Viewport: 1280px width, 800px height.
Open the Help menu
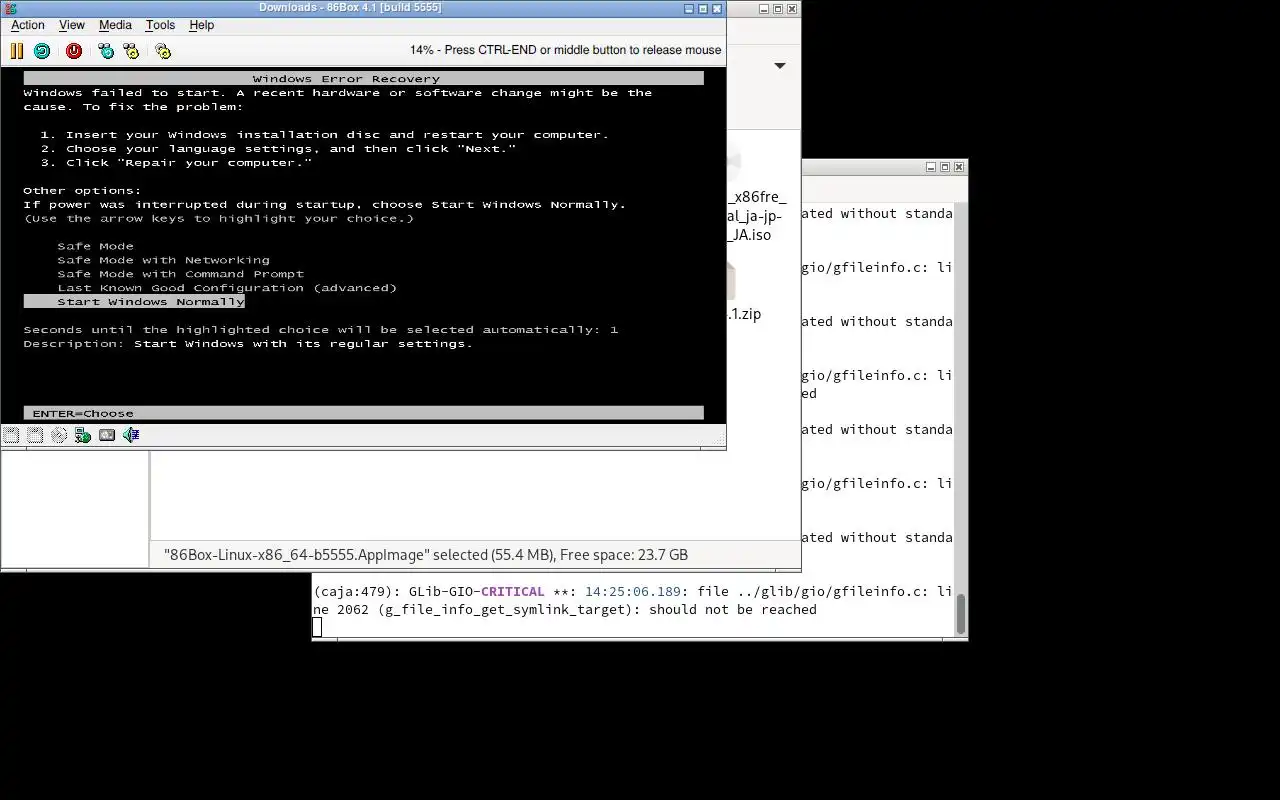tap(202, 25)
